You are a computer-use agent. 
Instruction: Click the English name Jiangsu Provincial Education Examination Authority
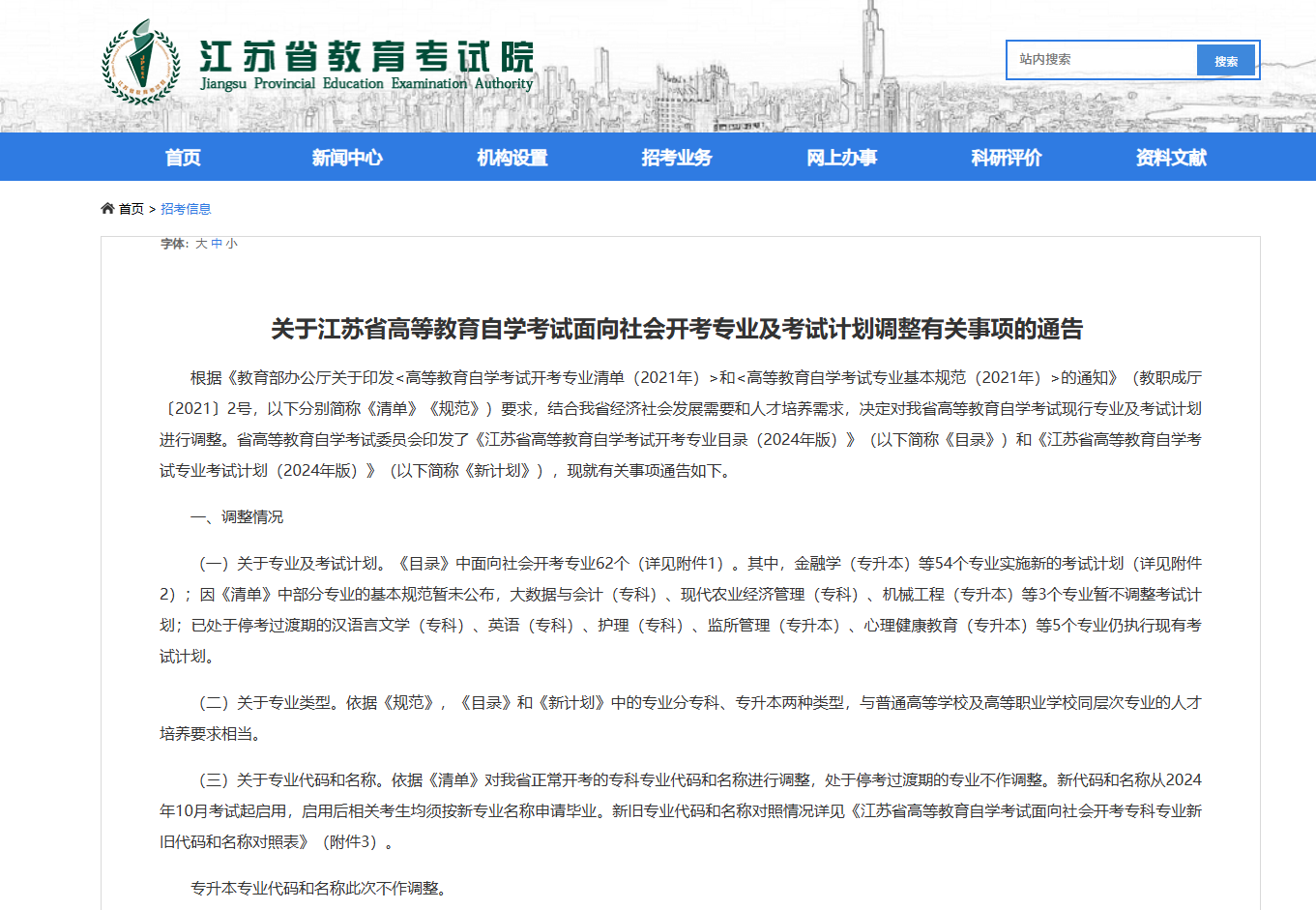pos(366,84)
